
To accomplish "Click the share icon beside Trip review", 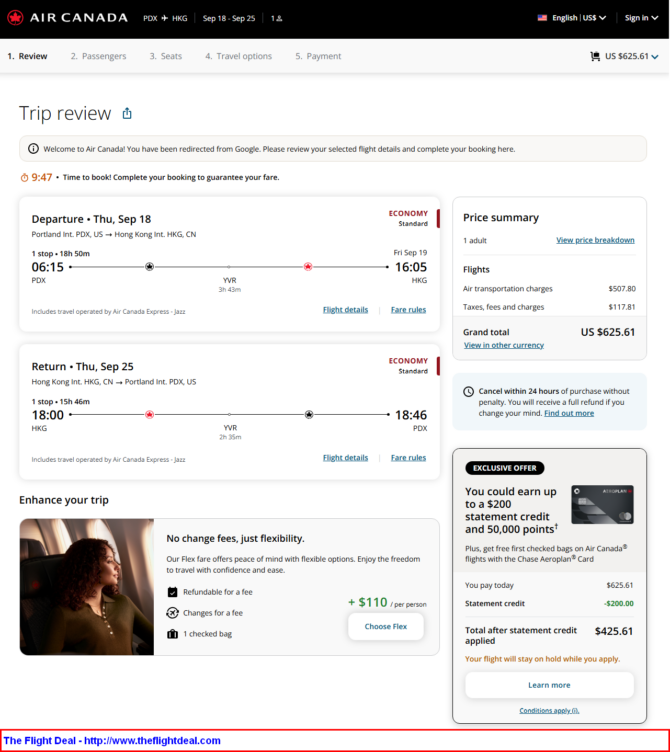I will [127, 114].
